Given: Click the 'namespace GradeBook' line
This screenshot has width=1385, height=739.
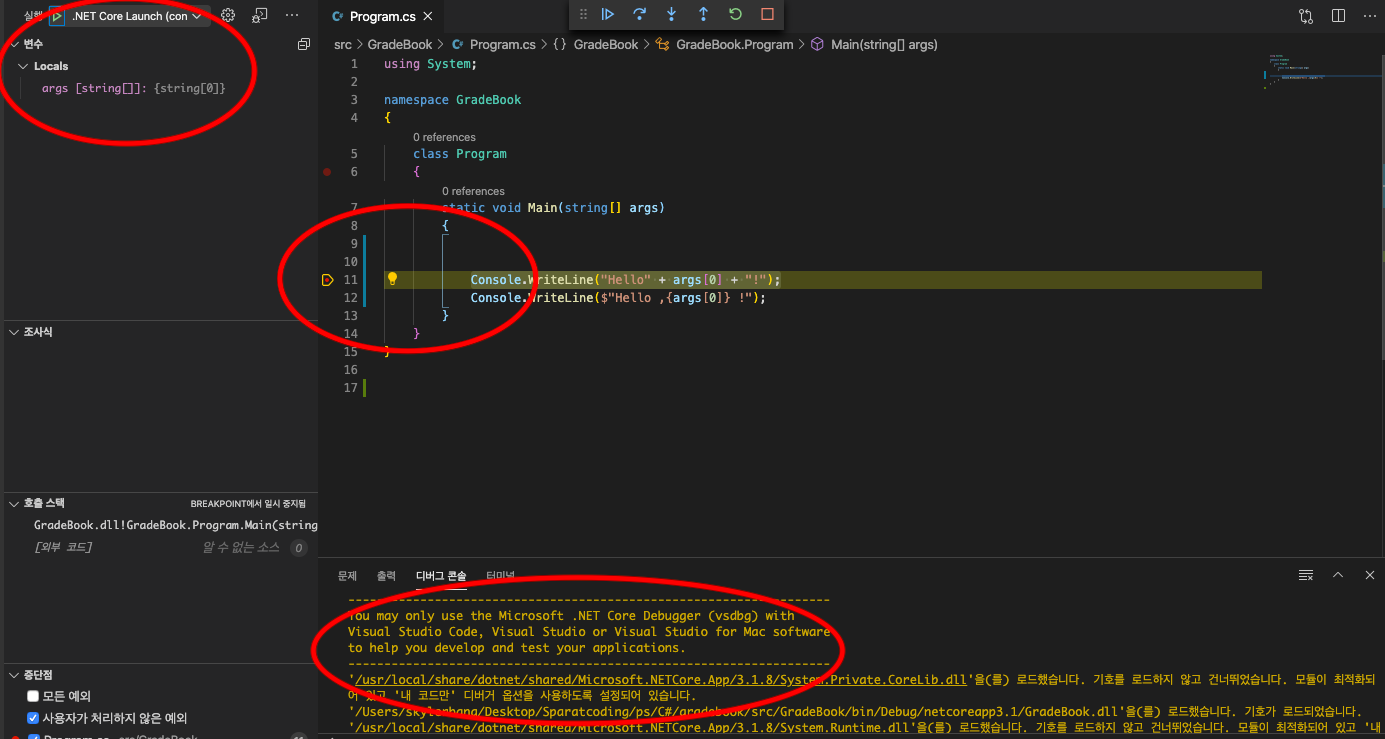Looking at the screenshot, I should [452, 100].
